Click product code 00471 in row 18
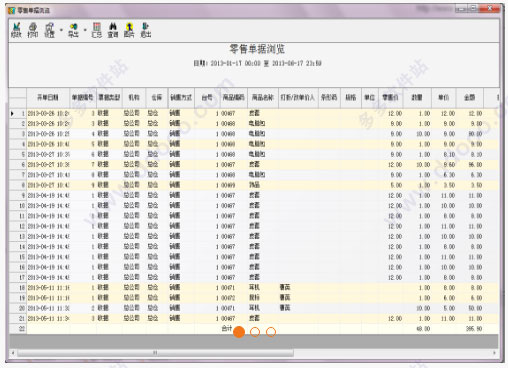The width and height of the screenshot is (508, 368). click(228, 287)
